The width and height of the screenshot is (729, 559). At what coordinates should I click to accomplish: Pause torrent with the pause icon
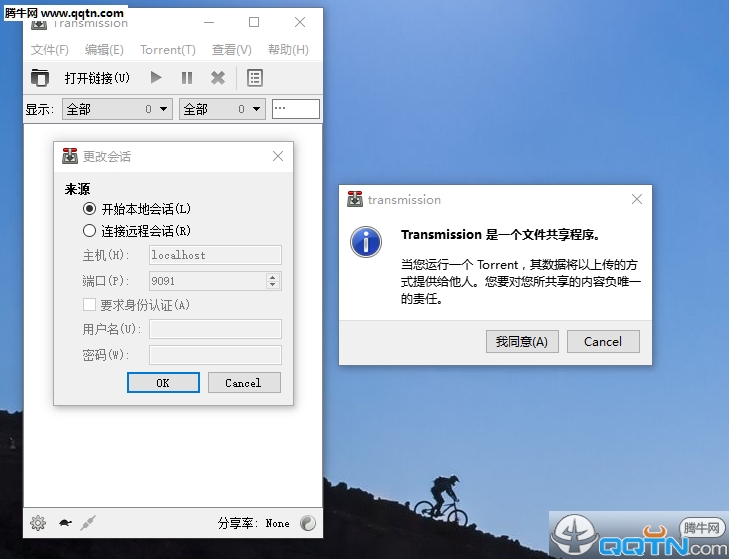[187, 78]
